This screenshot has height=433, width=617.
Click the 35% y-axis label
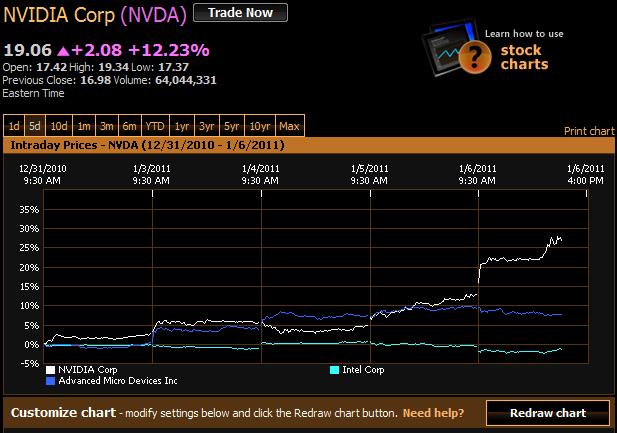tap(30, 210)
